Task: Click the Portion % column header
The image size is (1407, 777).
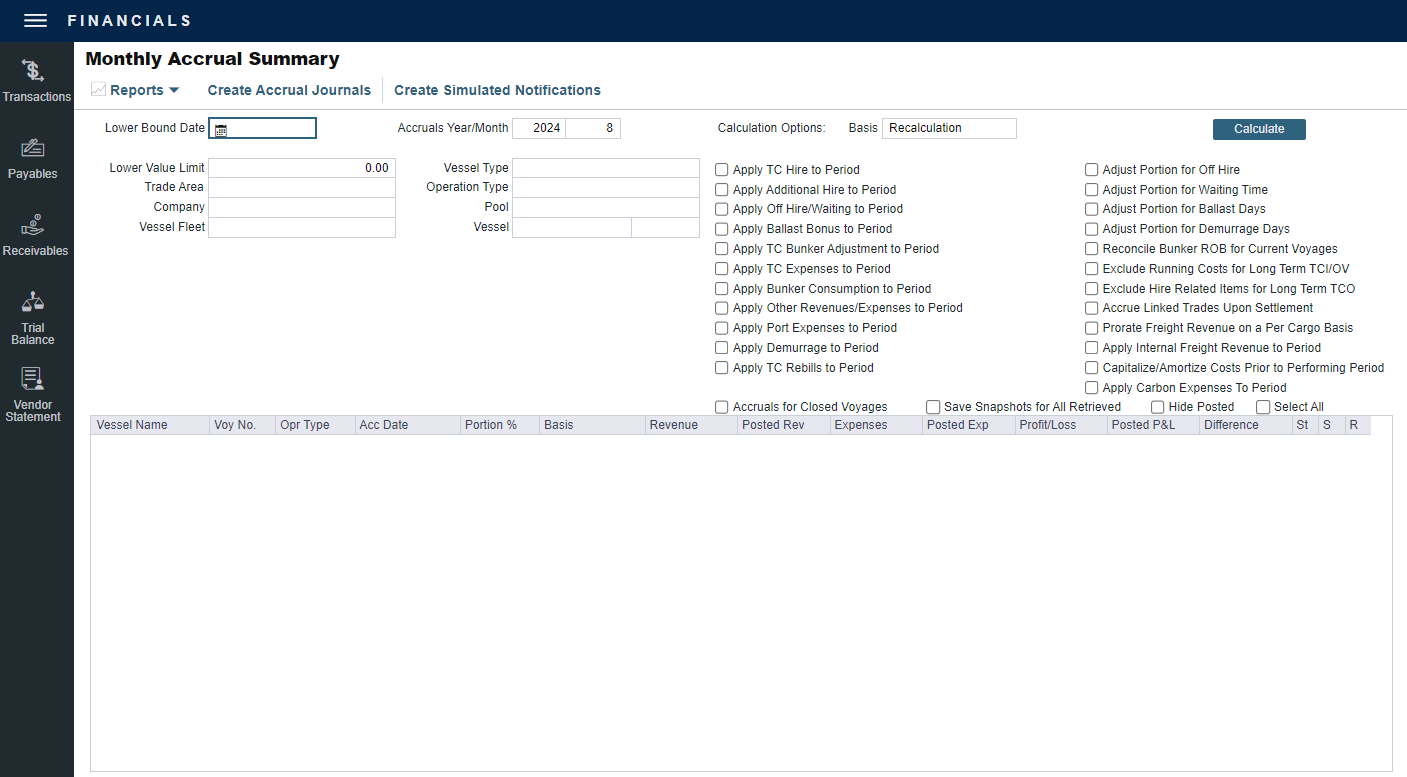Action: click(499, 425)
